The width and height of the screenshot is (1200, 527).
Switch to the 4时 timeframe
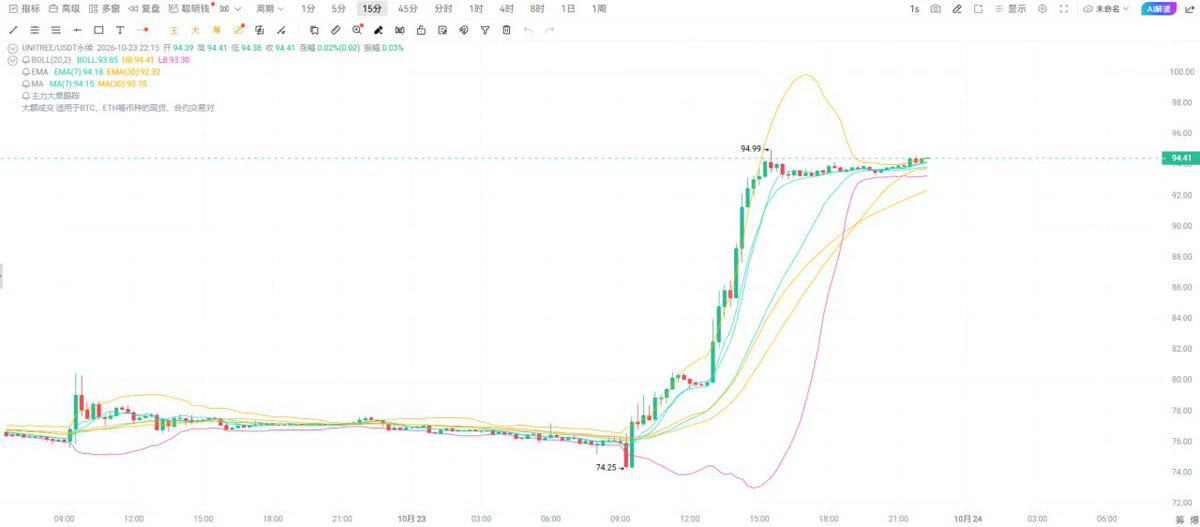pos(507,8)
